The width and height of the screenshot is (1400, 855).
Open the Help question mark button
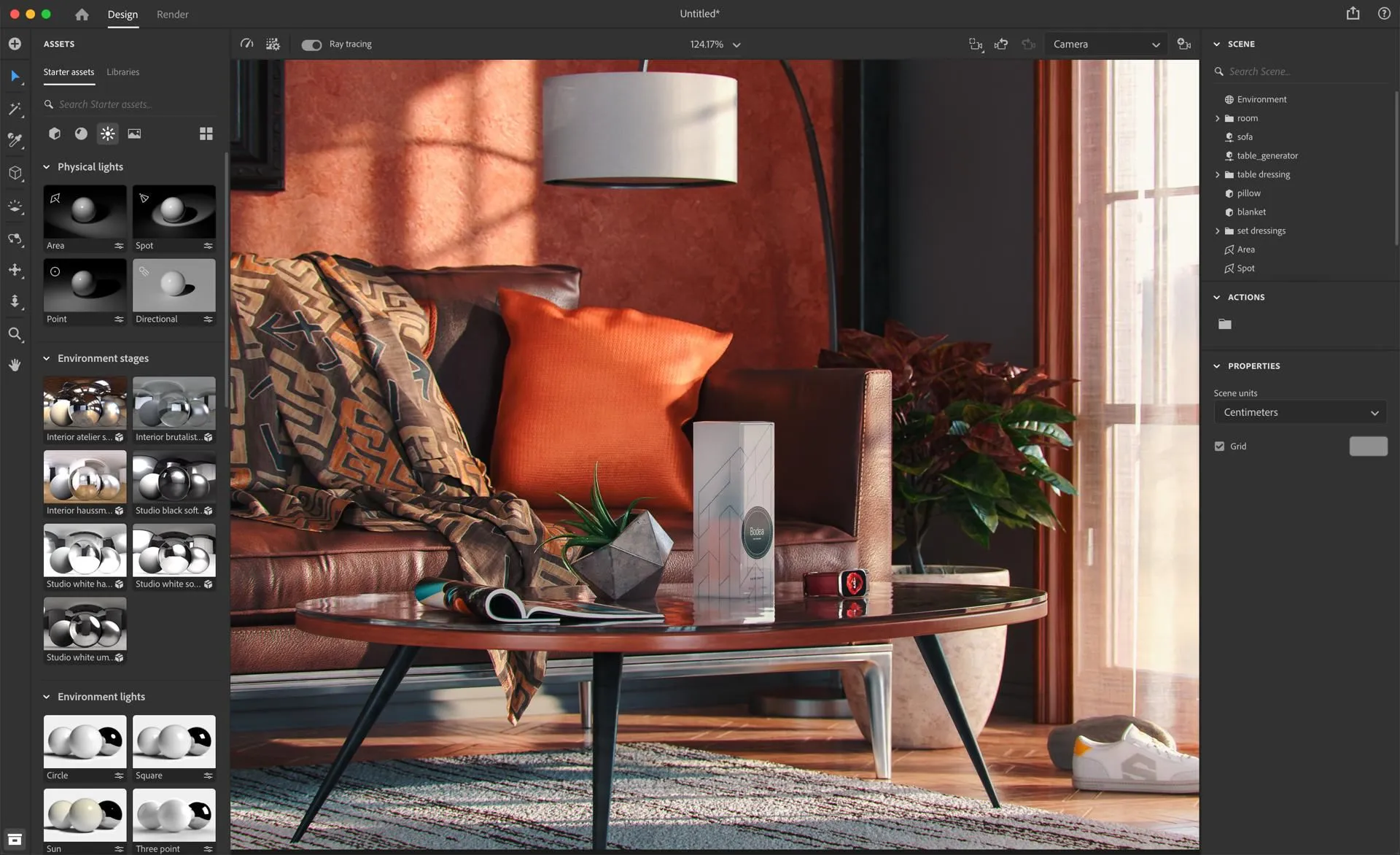click(1384, 13)
